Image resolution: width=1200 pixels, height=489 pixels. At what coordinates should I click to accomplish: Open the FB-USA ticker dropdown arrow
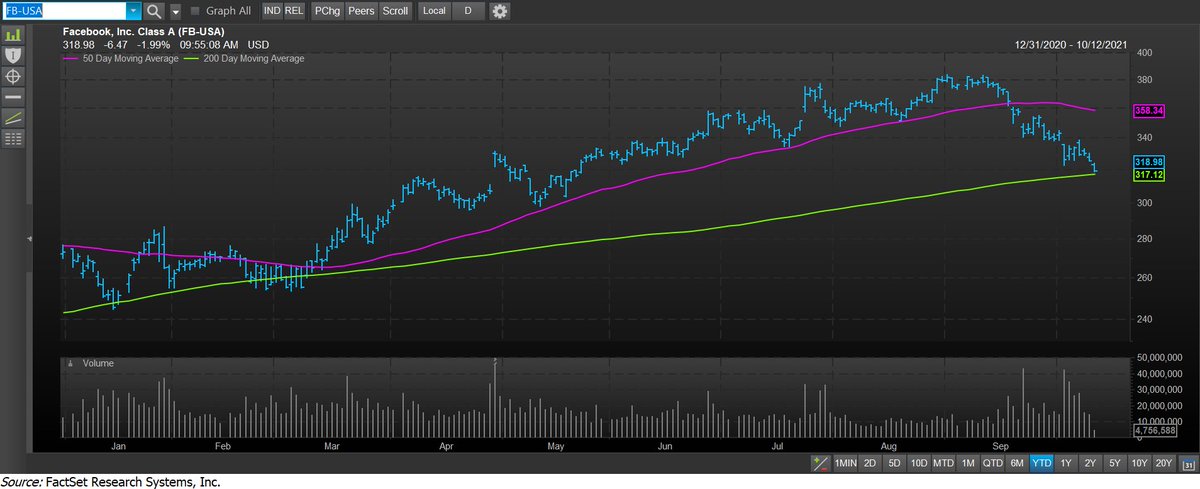(x=134, y=11)
